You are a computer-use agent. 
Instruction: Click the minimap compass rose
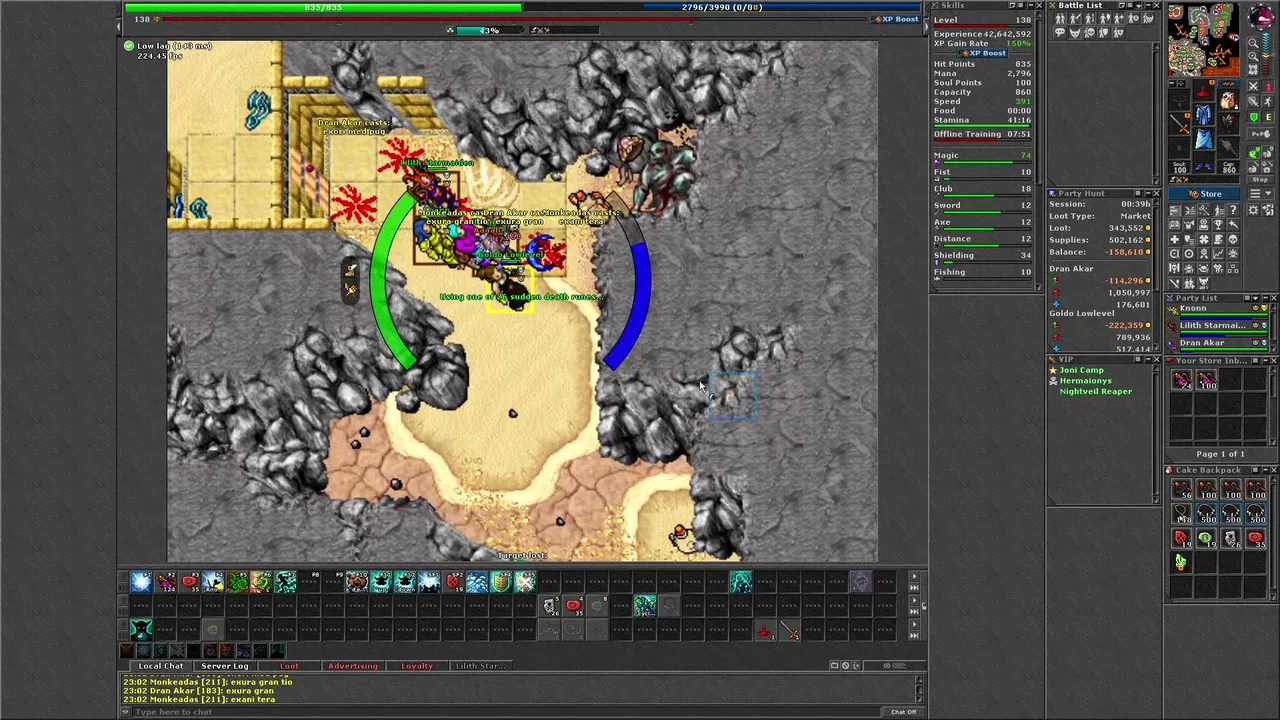click(1260, 17)
